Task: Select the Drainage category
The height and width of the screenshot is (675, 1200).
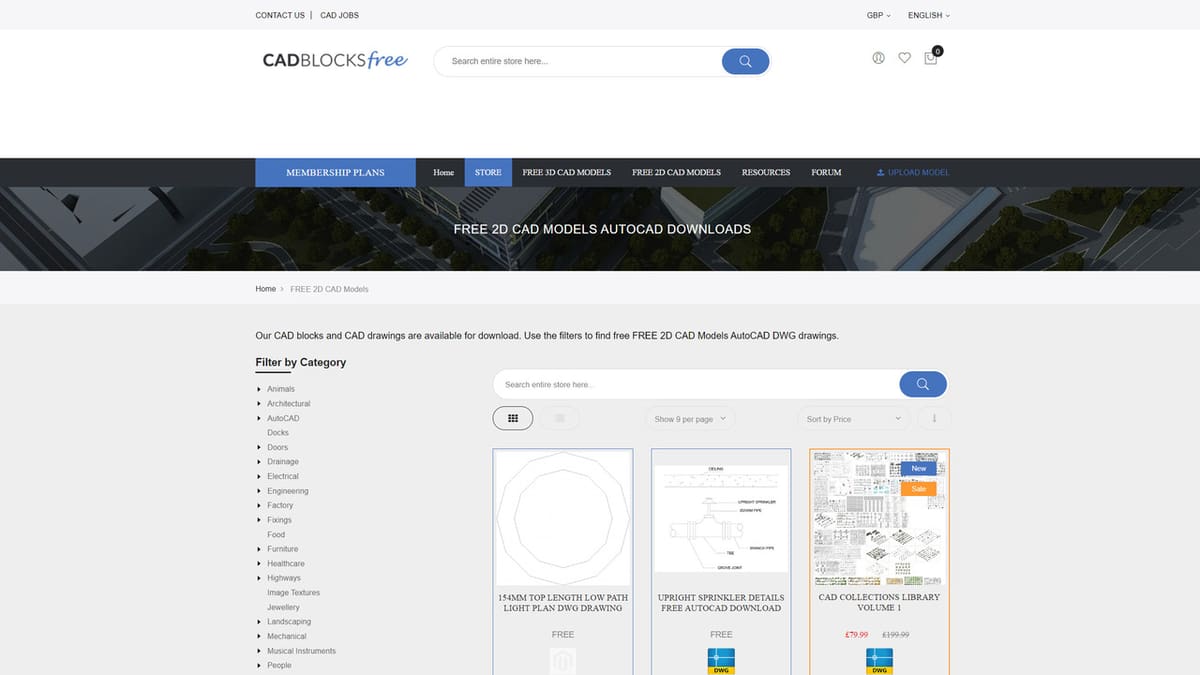Action: coord(283,462)
